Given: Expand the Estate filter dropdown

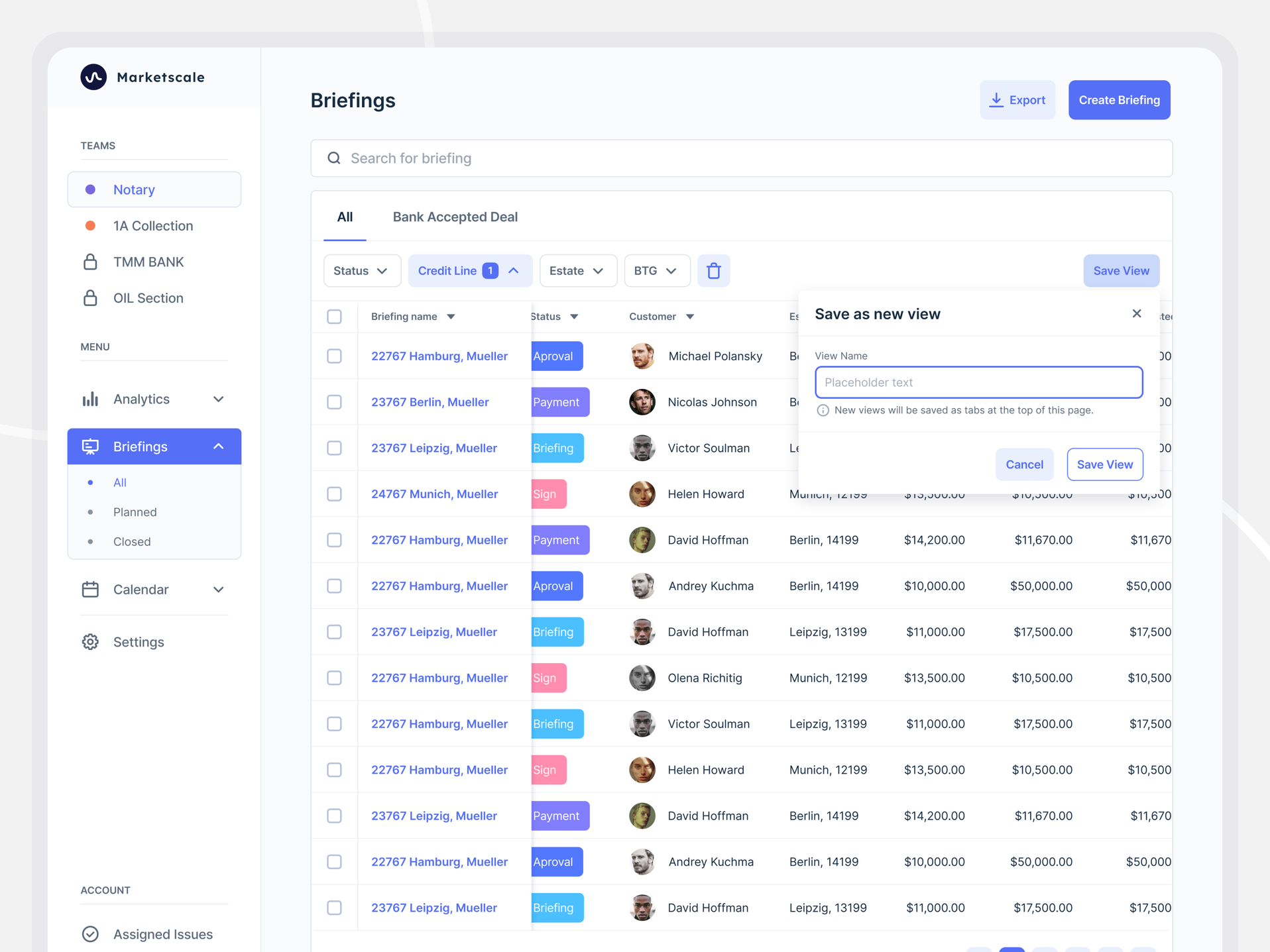Looking at the screenshot, I should tap(577, 271).
